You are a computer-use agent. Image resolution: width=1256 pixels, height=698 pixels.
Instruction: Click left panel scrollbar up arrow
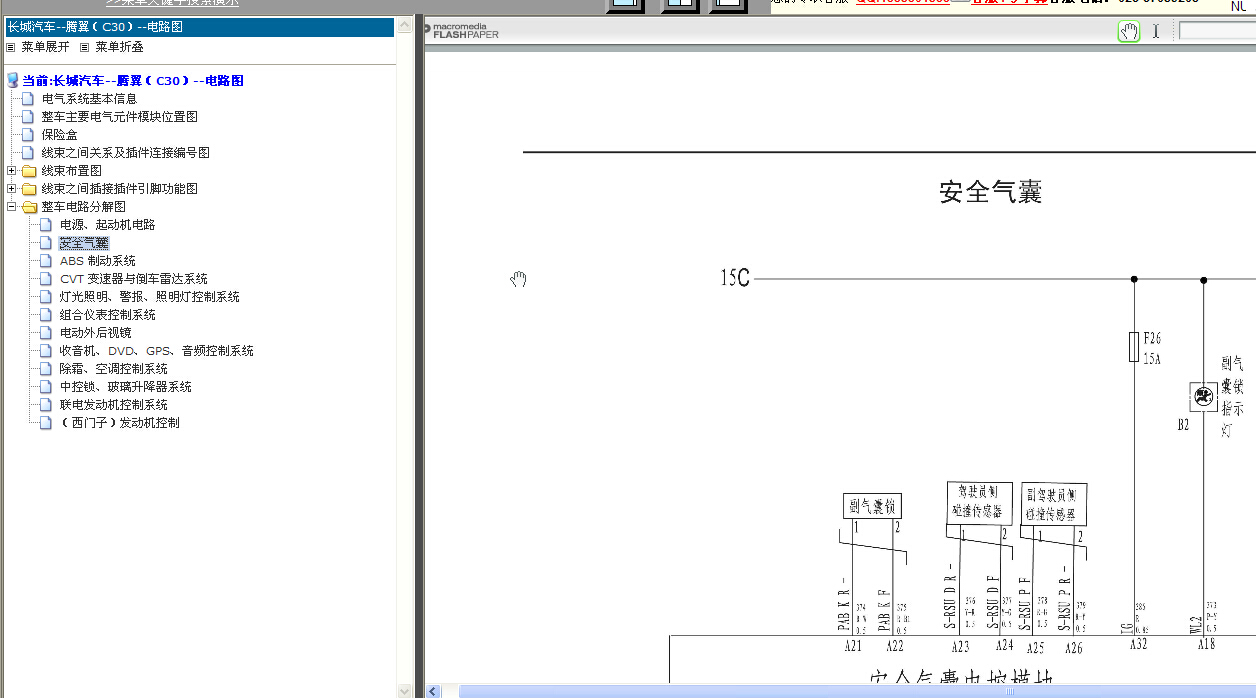[404, 24]
